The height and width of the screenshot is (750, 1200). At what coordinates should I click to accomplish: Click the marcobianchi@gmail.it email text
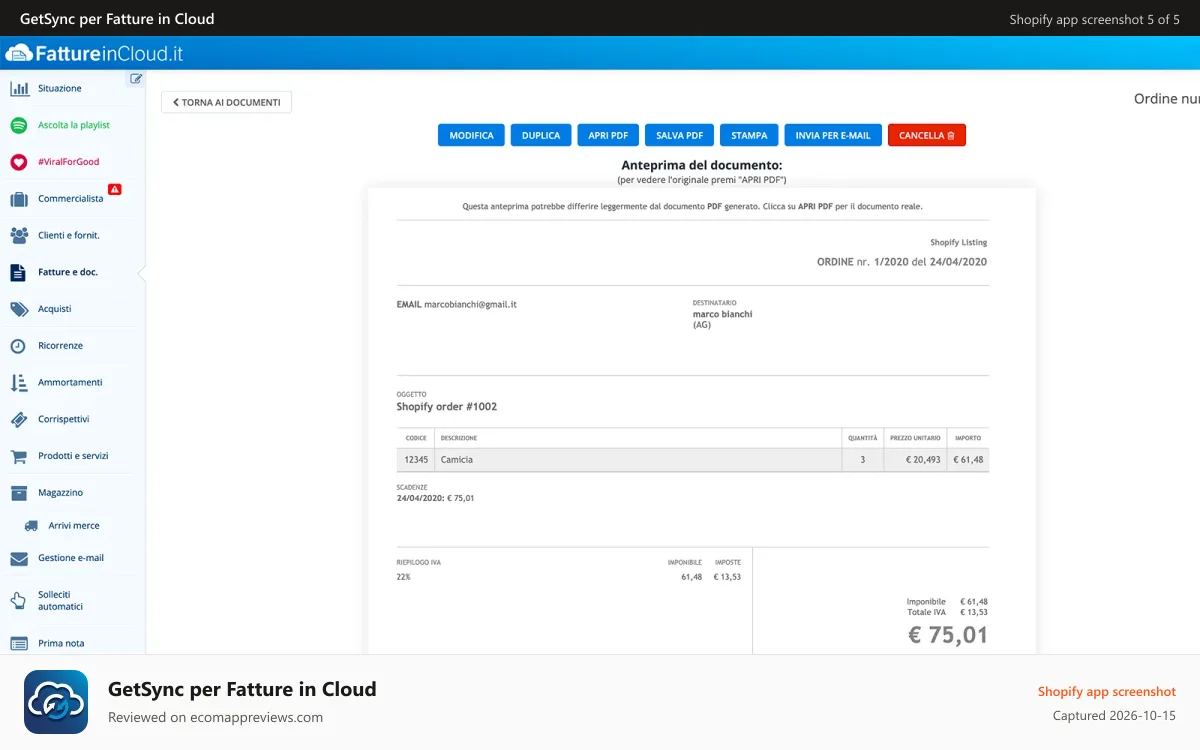coord(470,304)
